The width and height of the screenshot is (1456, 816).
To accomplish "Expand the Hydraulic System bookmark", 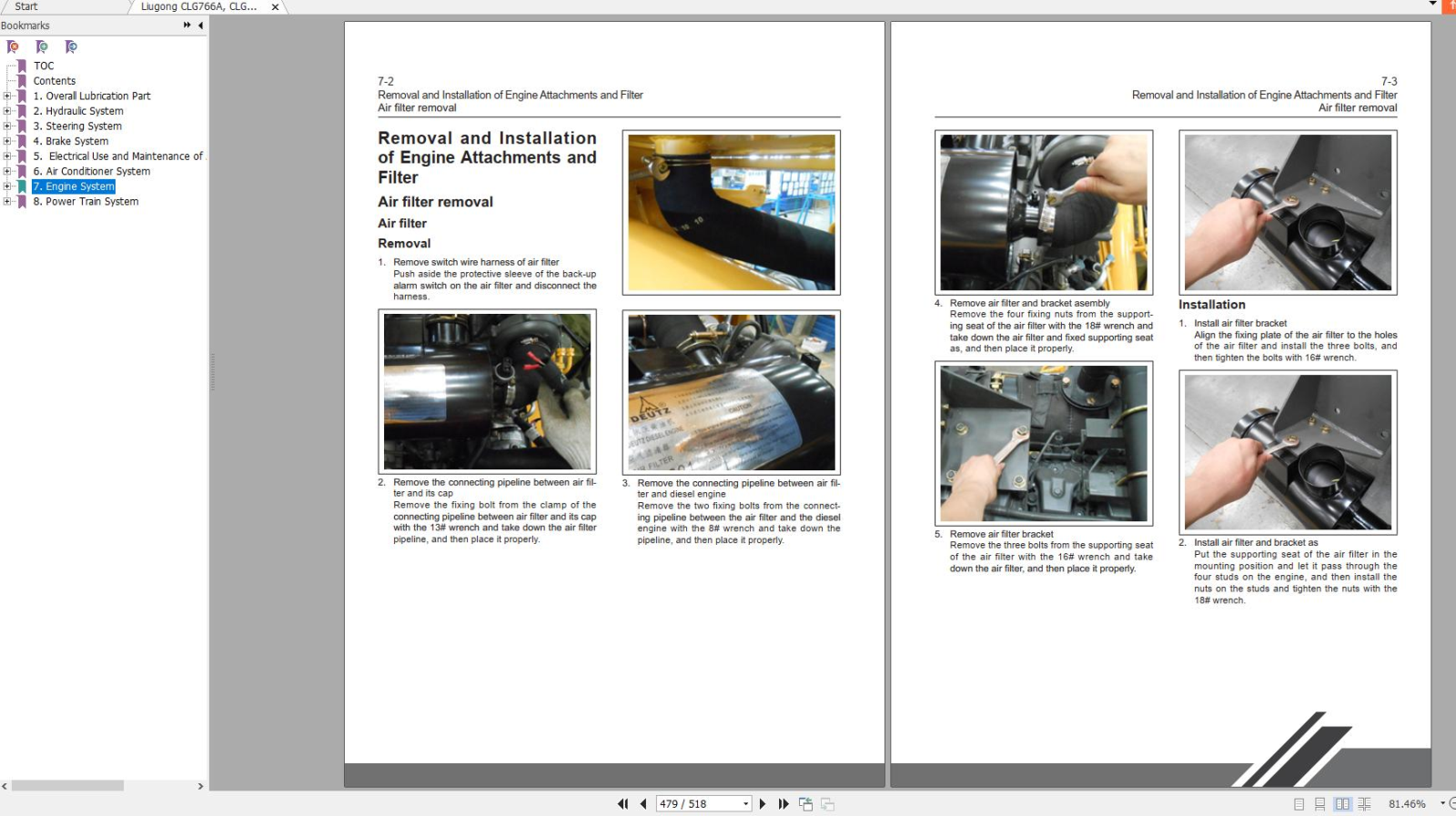I will coord(7,111).
